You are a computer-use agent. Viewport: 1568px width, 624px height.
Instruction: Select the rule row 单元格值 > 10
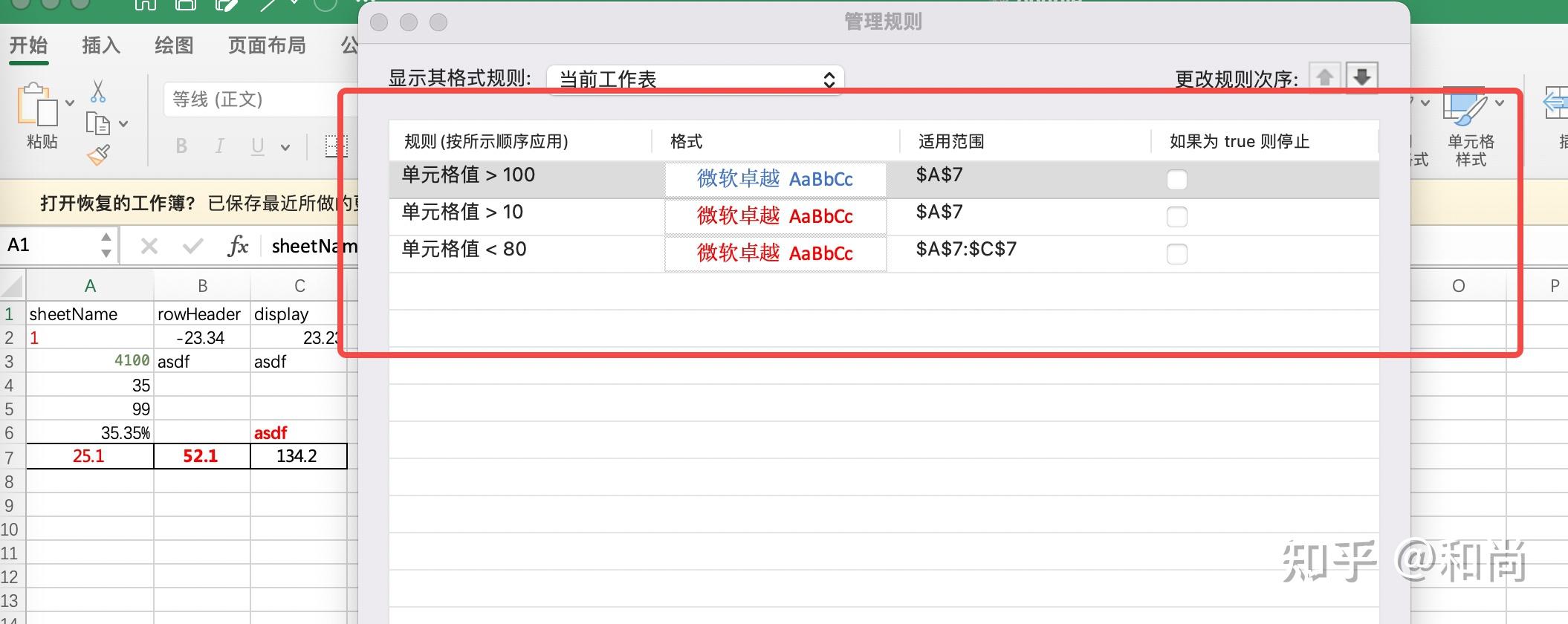pos(884,217)
